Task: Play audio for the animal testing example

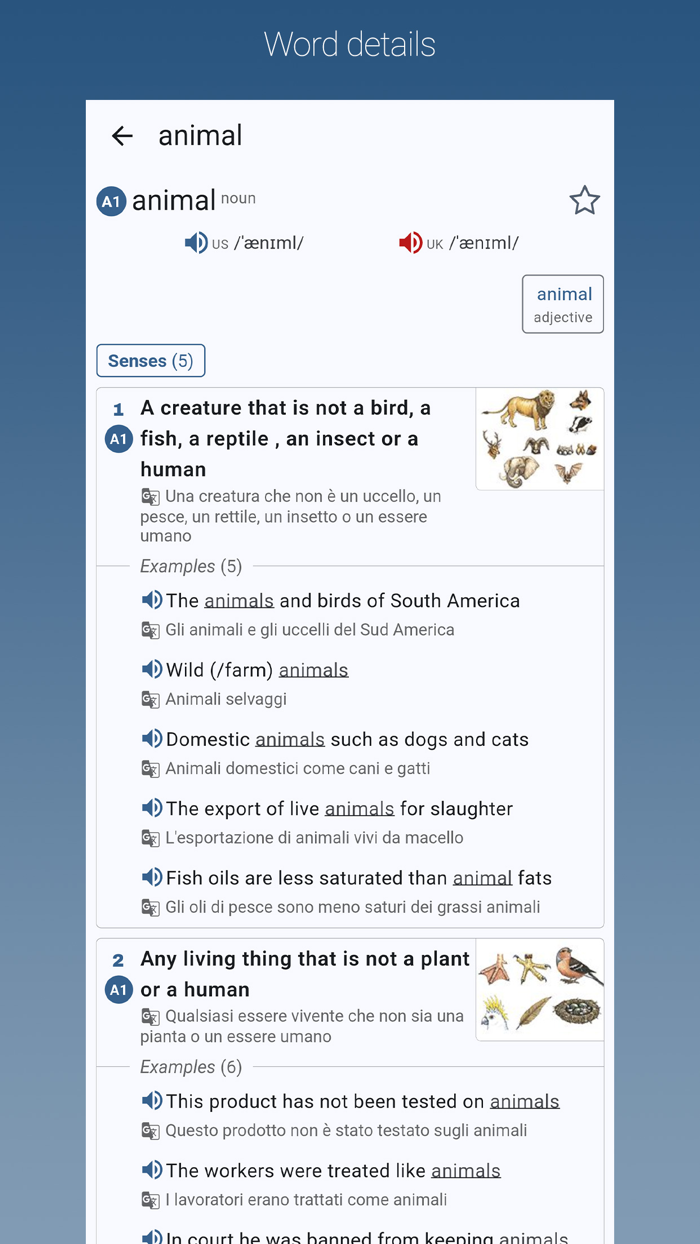Action: [x=152, y=1100]
